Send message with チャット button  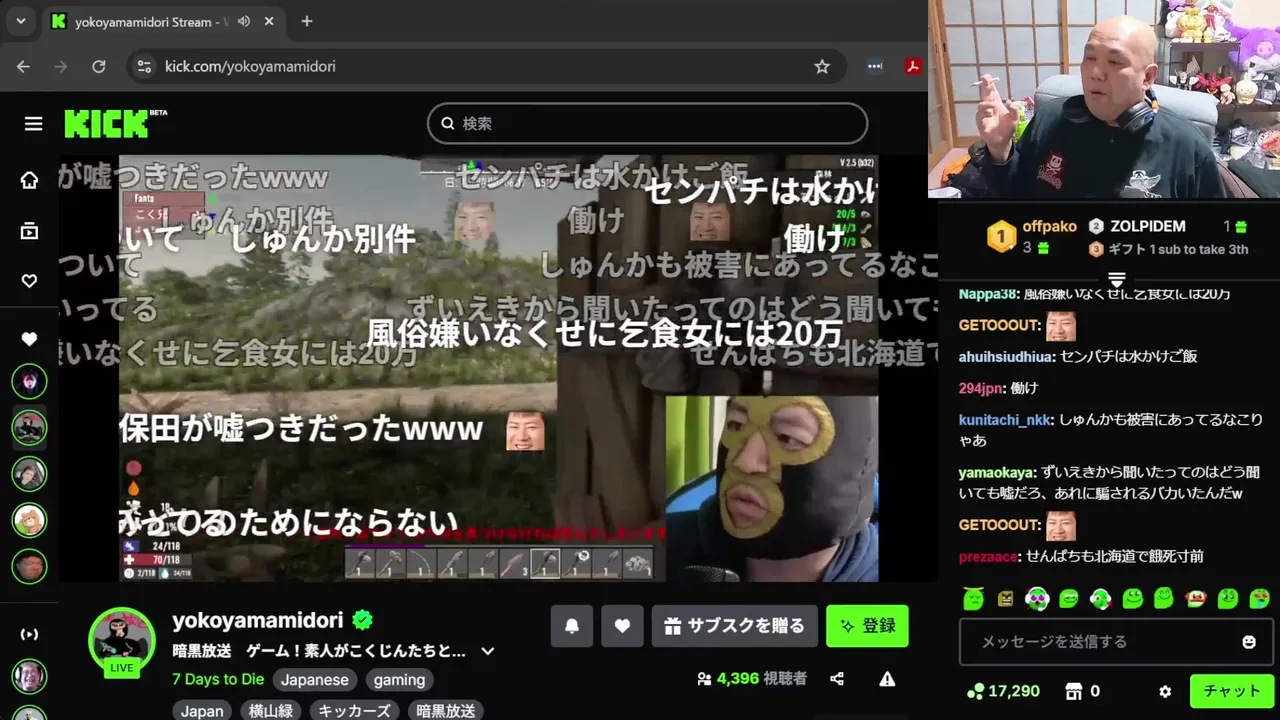pyautogui.click(x=1232, y=691)
